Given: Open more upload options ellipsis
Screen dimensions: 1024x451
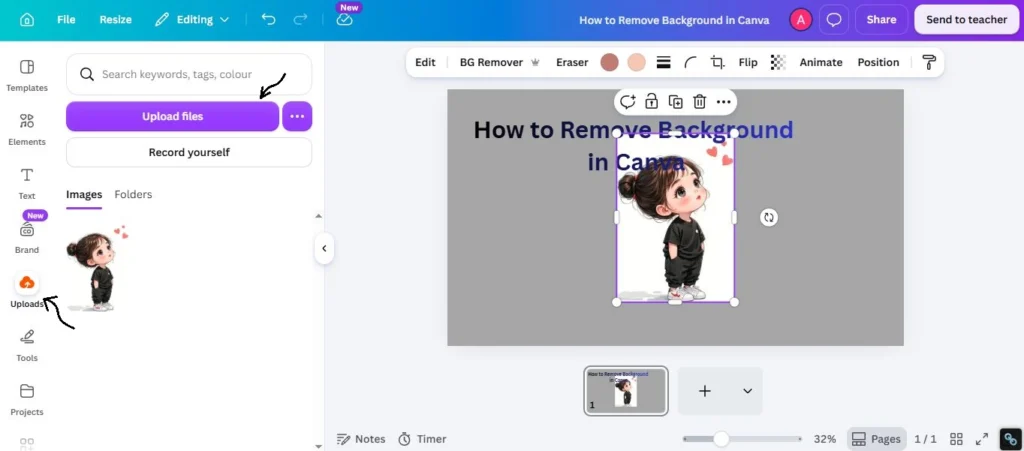Looking at the screenshot, I should [297, 116].
